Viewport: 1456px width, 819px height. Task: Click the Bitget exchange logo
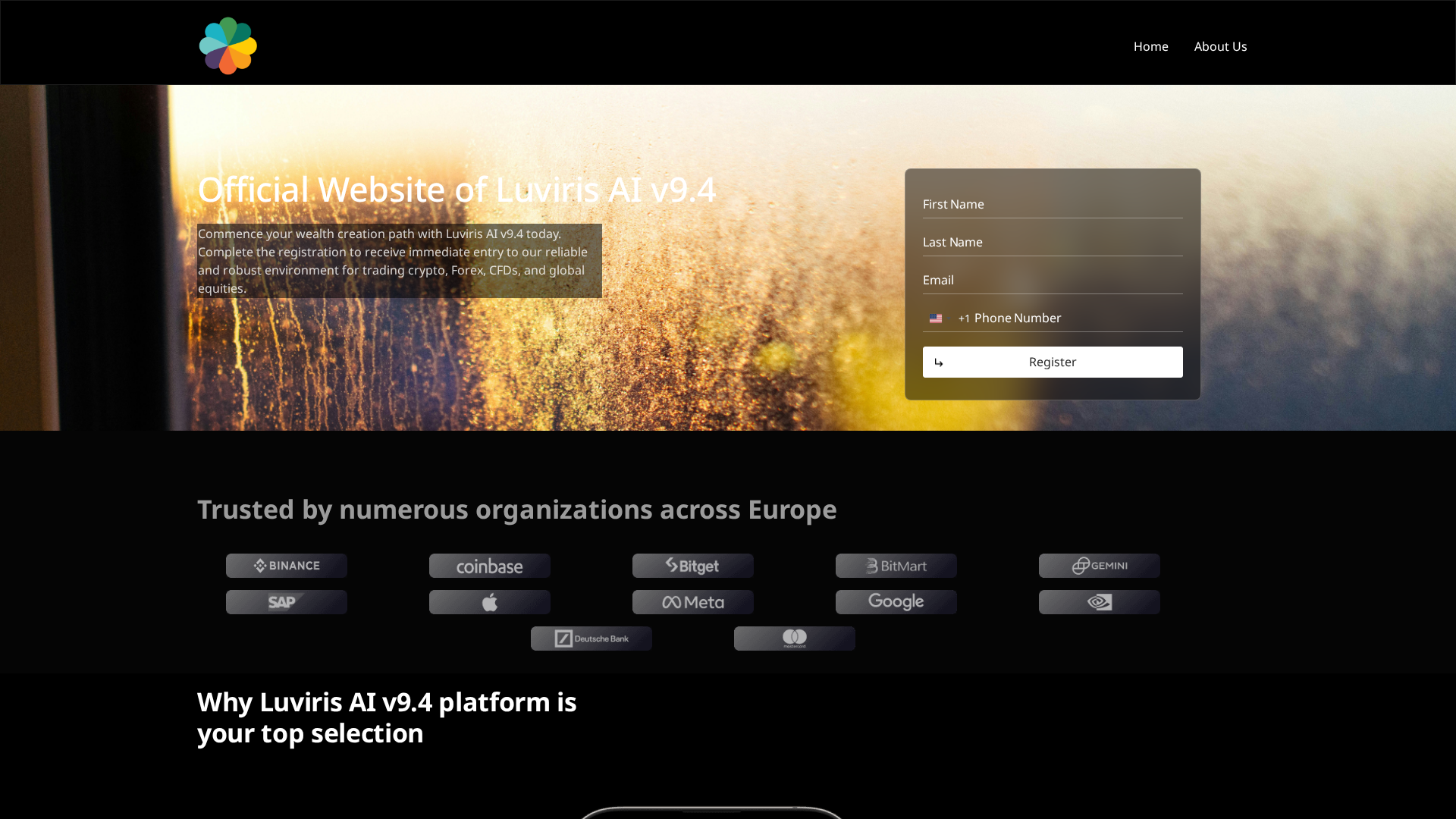tap(692, 565)
